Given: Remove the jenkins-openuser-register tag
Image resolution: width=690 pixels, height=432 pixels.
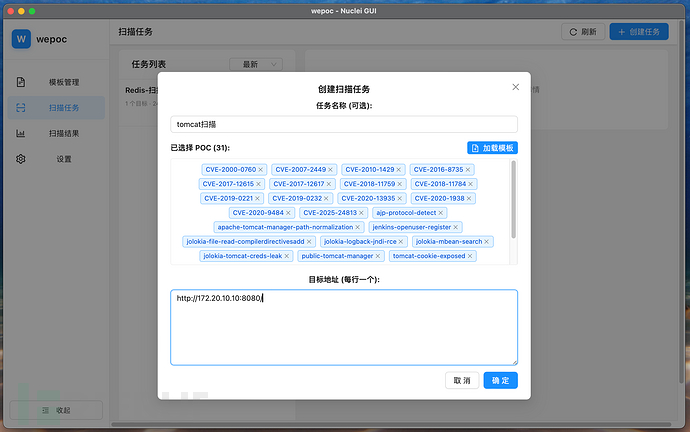Looking at the screenshot, I should click(456, 227).
